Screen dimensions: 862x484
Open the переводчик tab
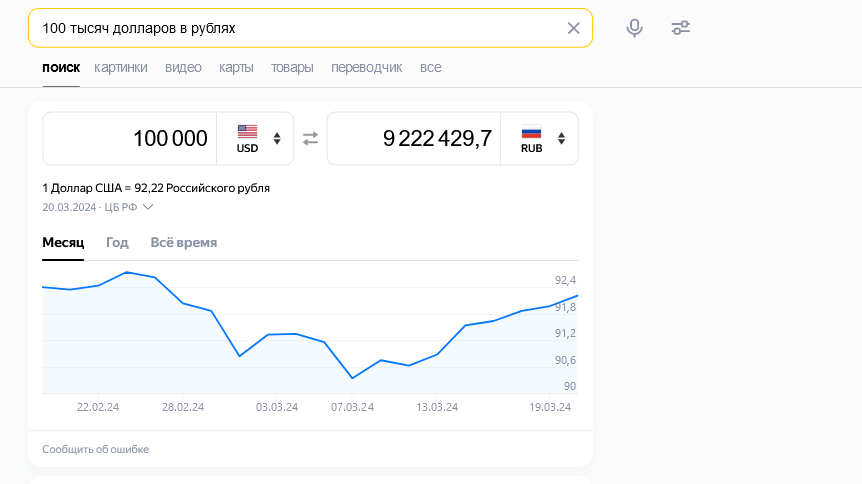click(x=366, y=68)
